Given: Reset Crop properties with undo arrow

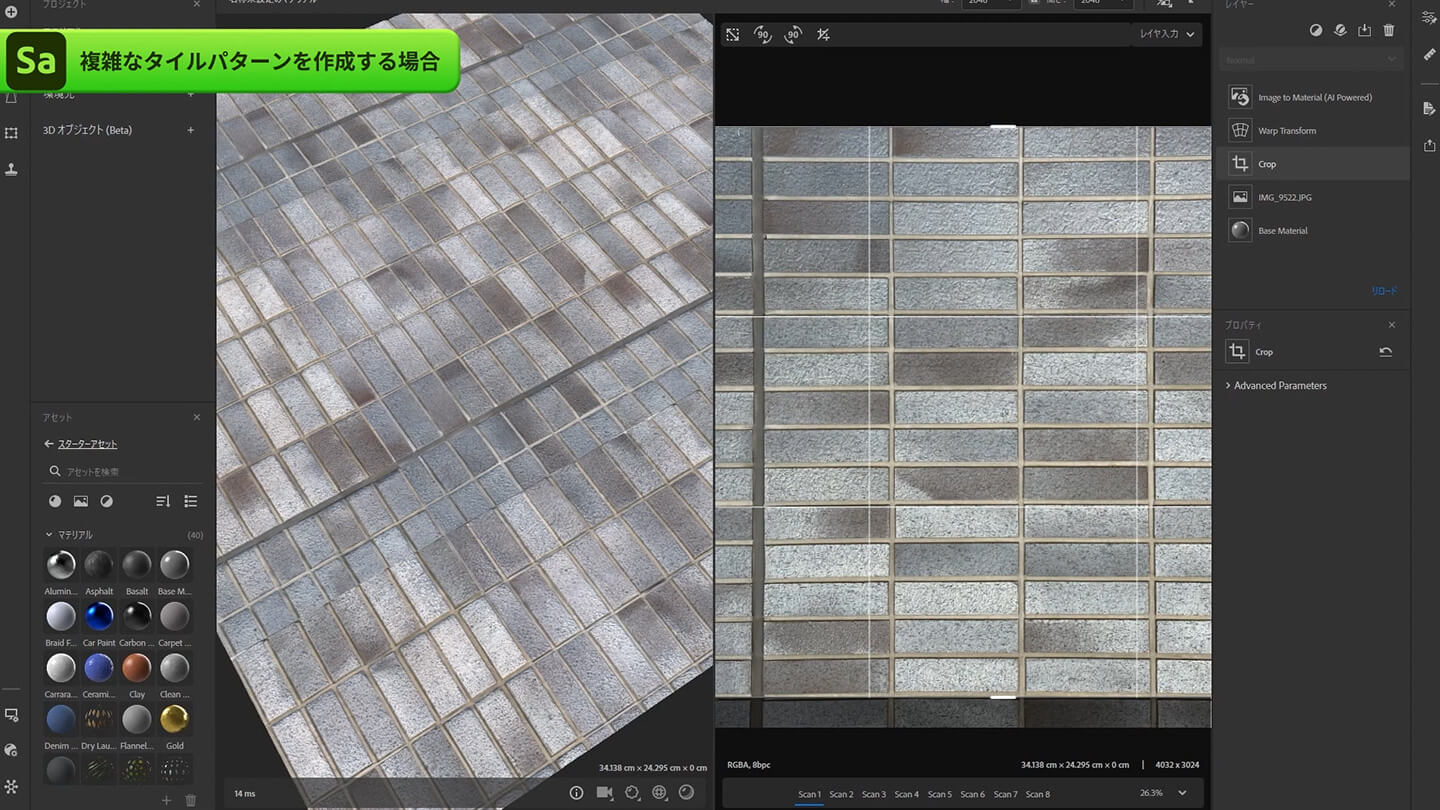Looking at the screenshot, I should [x=1385, y=352].
